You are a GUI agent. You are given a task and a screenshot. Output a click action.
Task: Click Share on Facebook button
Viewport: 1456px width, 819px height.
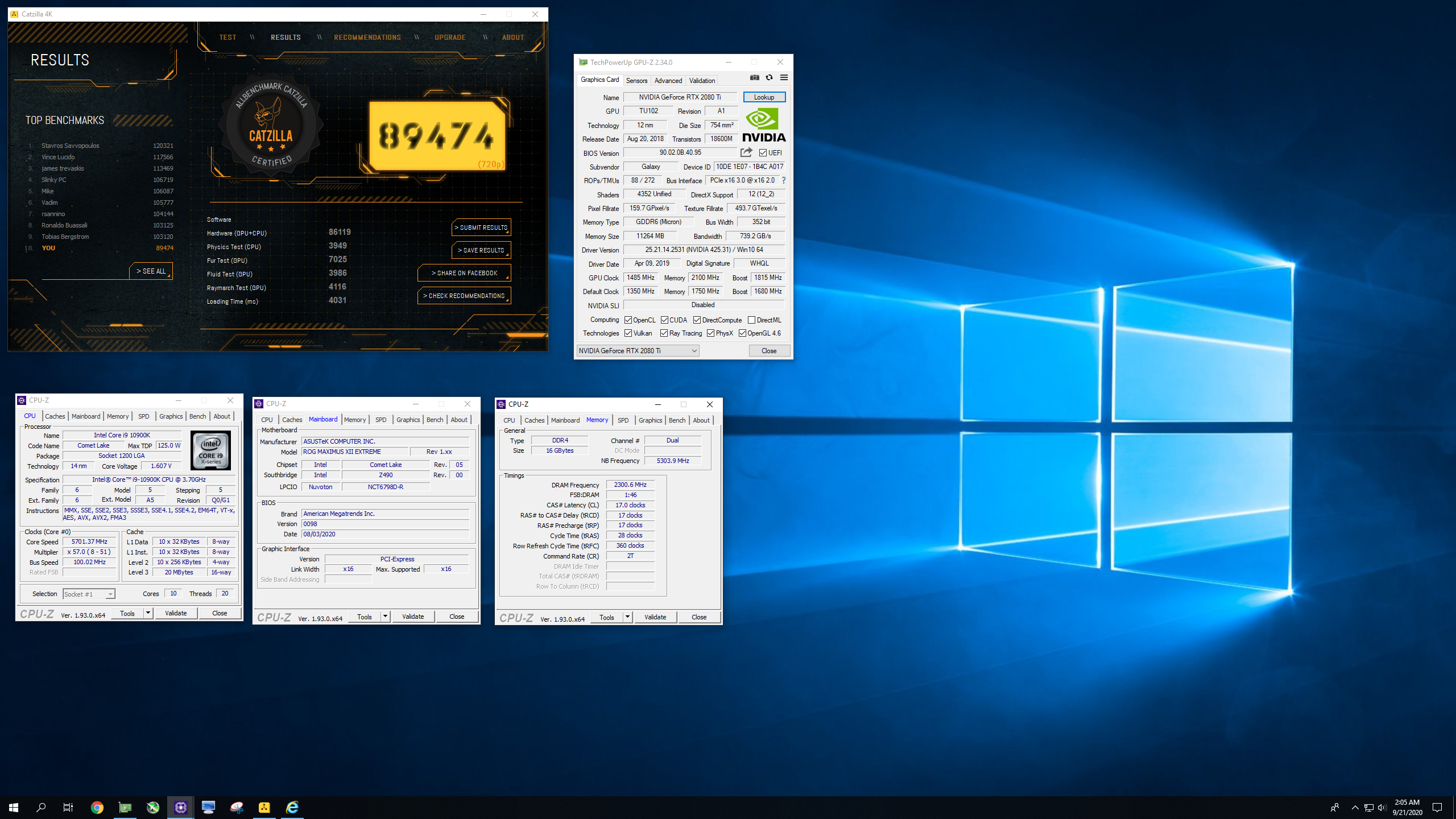coord(464,273)
